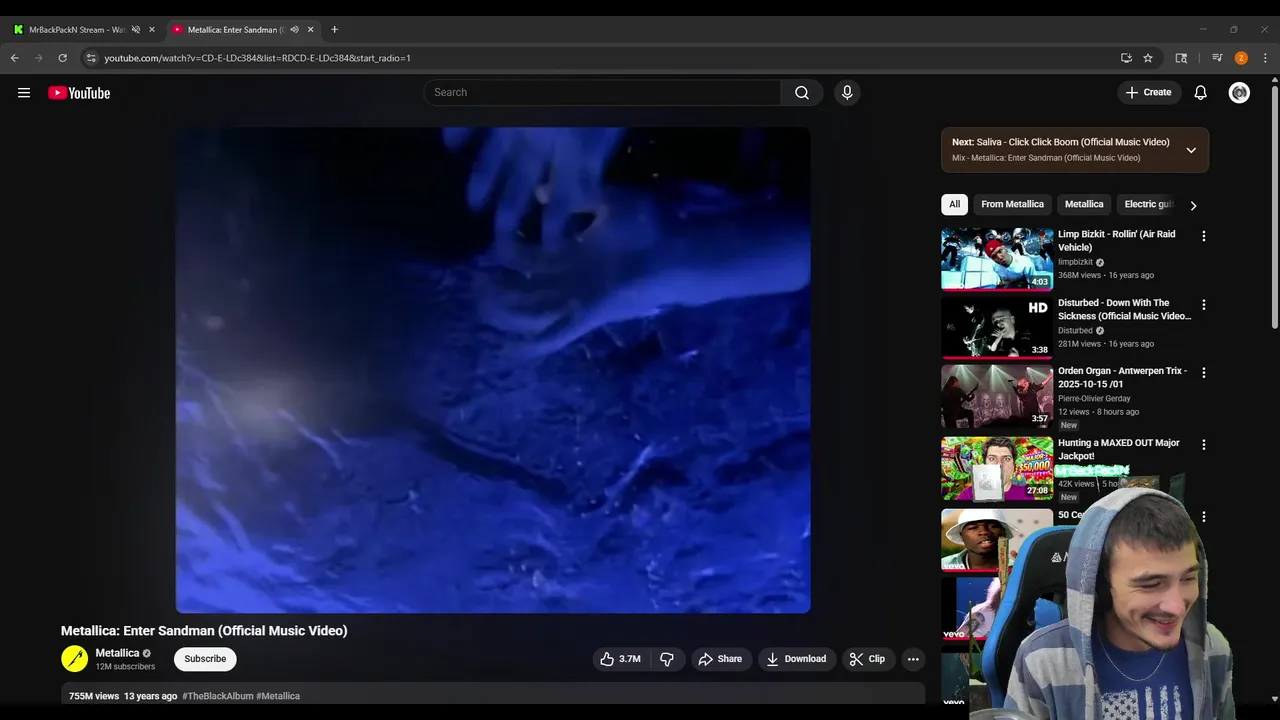Click the 755M views count text
Viewport: 1280px width, 720px height.
(x=94, y=696)
